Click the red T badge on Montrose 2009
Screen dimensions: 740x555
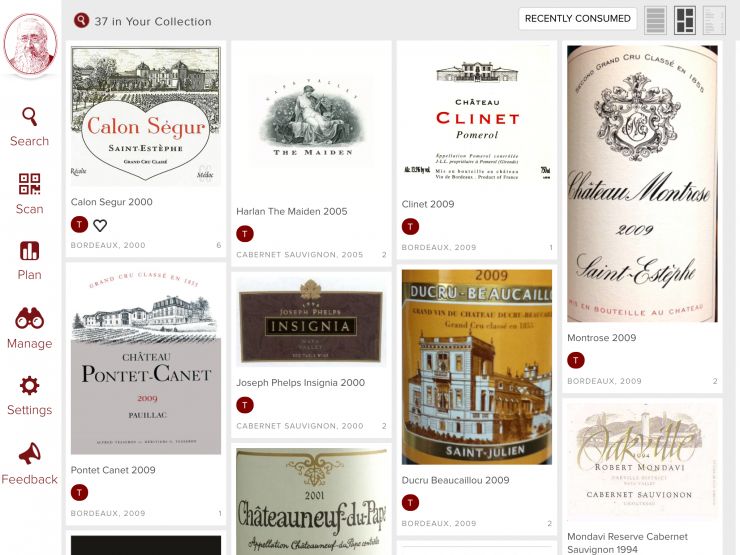(576, 361)
